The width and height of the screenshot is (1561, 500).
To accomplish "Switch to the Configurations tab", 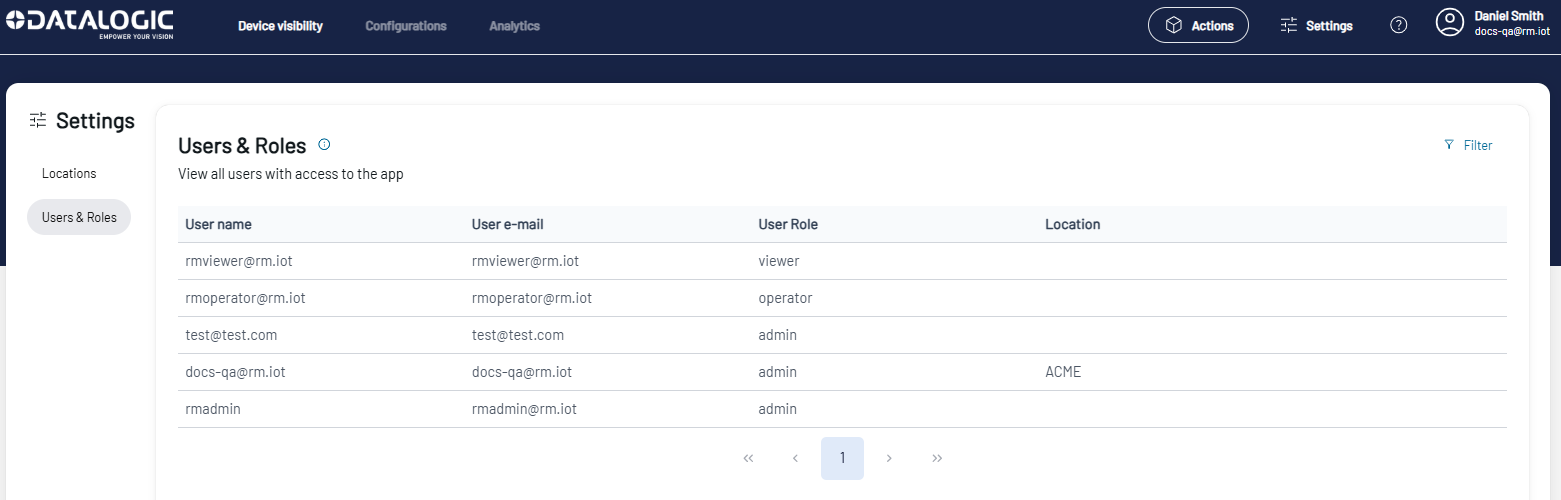I will tap(406, 26).
